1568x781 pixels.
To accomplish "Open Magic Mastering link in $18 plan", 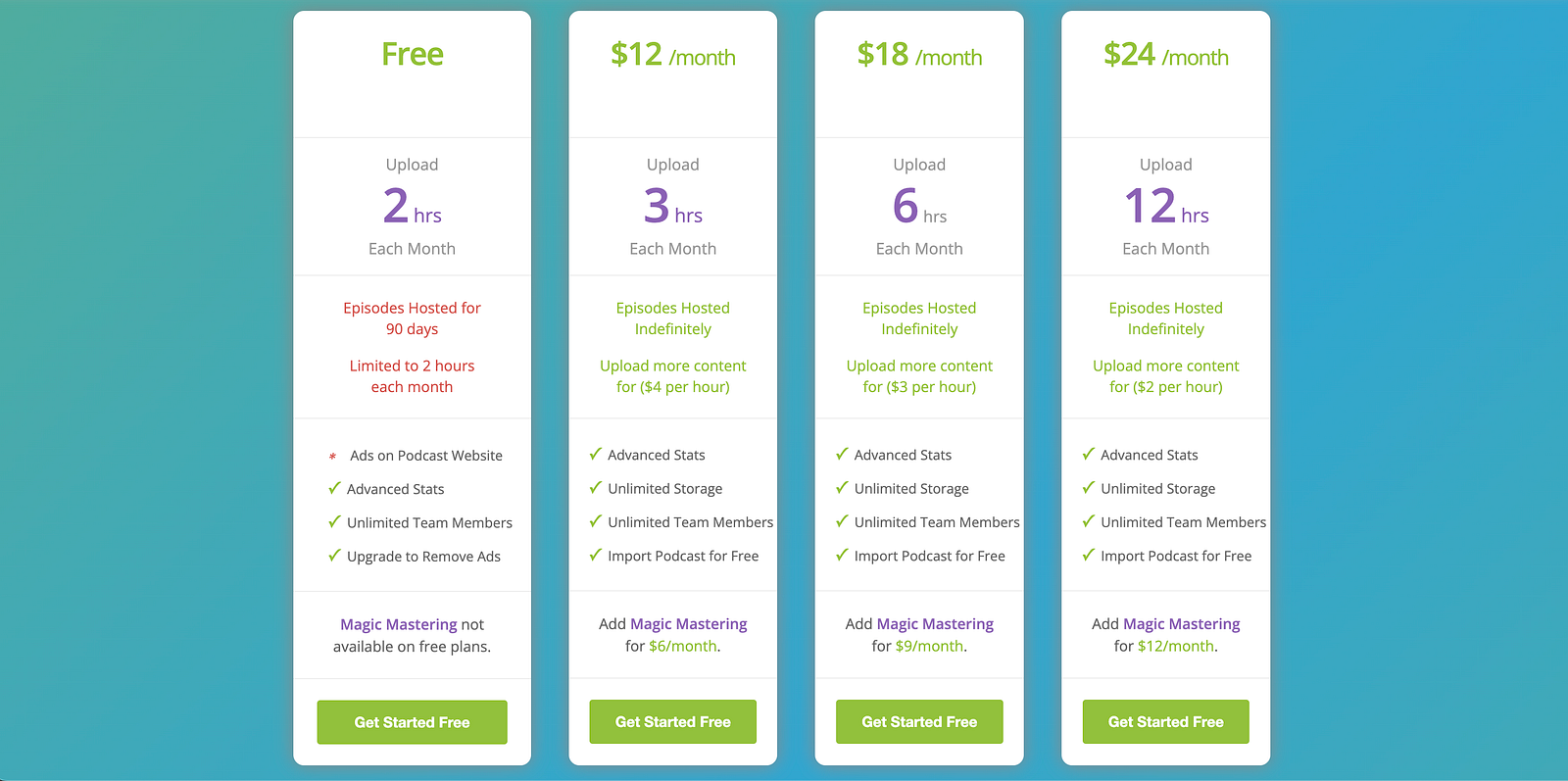I will [935, 624].
